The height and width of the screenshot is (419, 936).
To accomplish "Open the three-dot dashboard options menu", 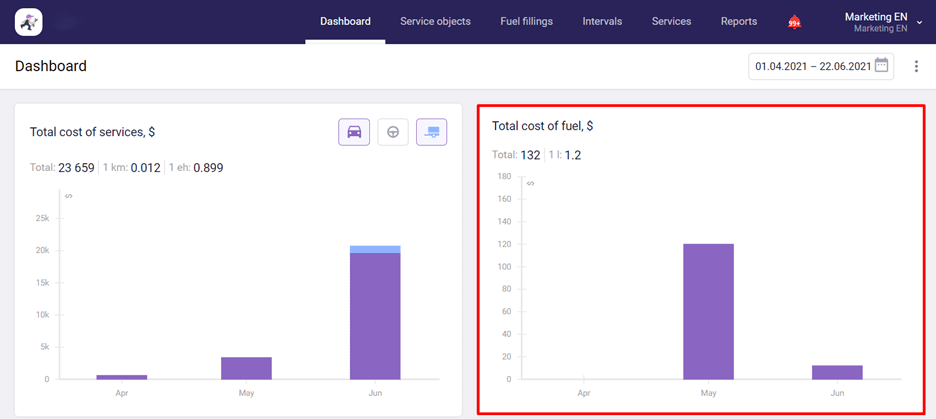I will 916,67.
